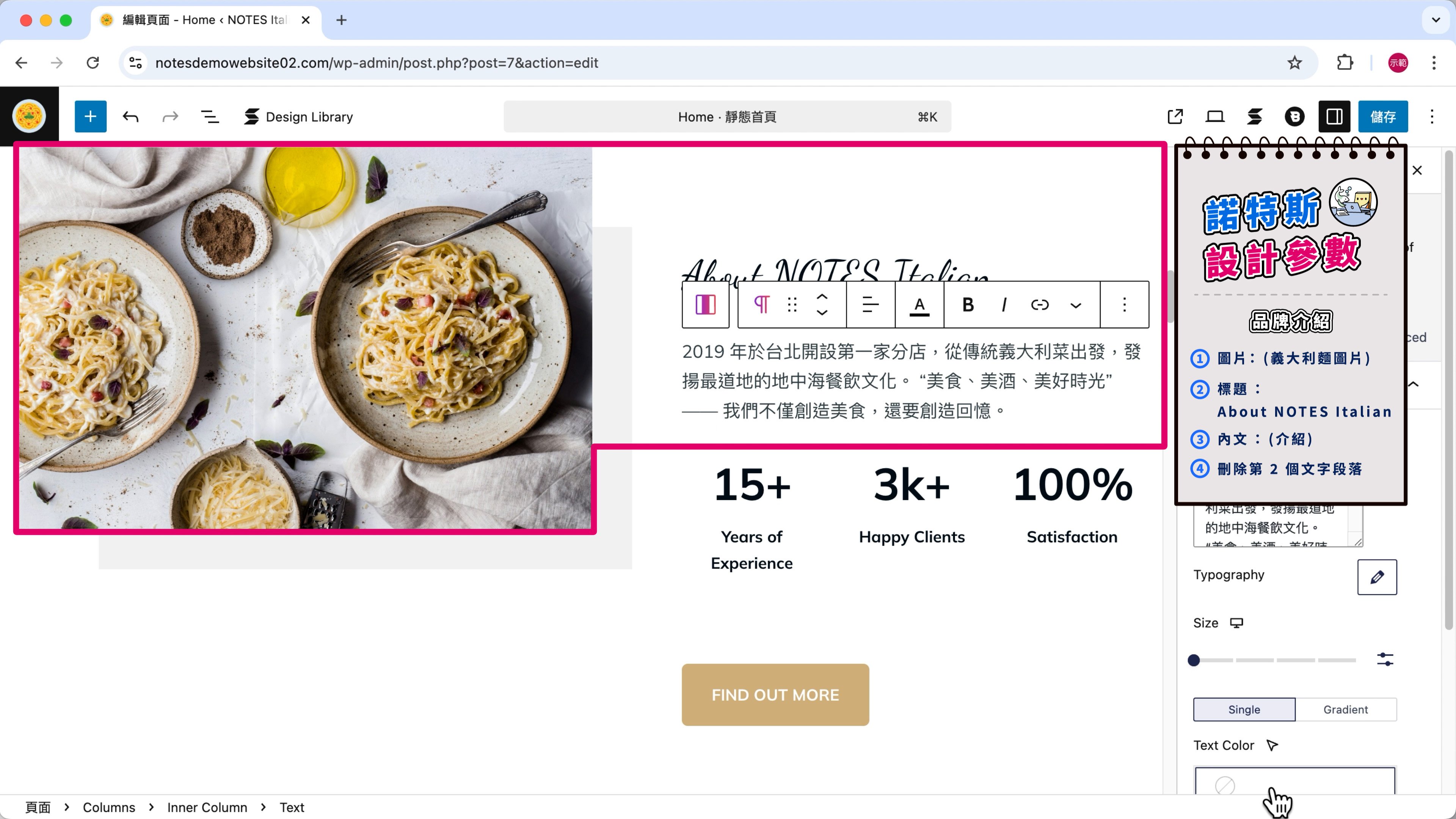Open block options three-dot menu

(x=1124, y=304)
